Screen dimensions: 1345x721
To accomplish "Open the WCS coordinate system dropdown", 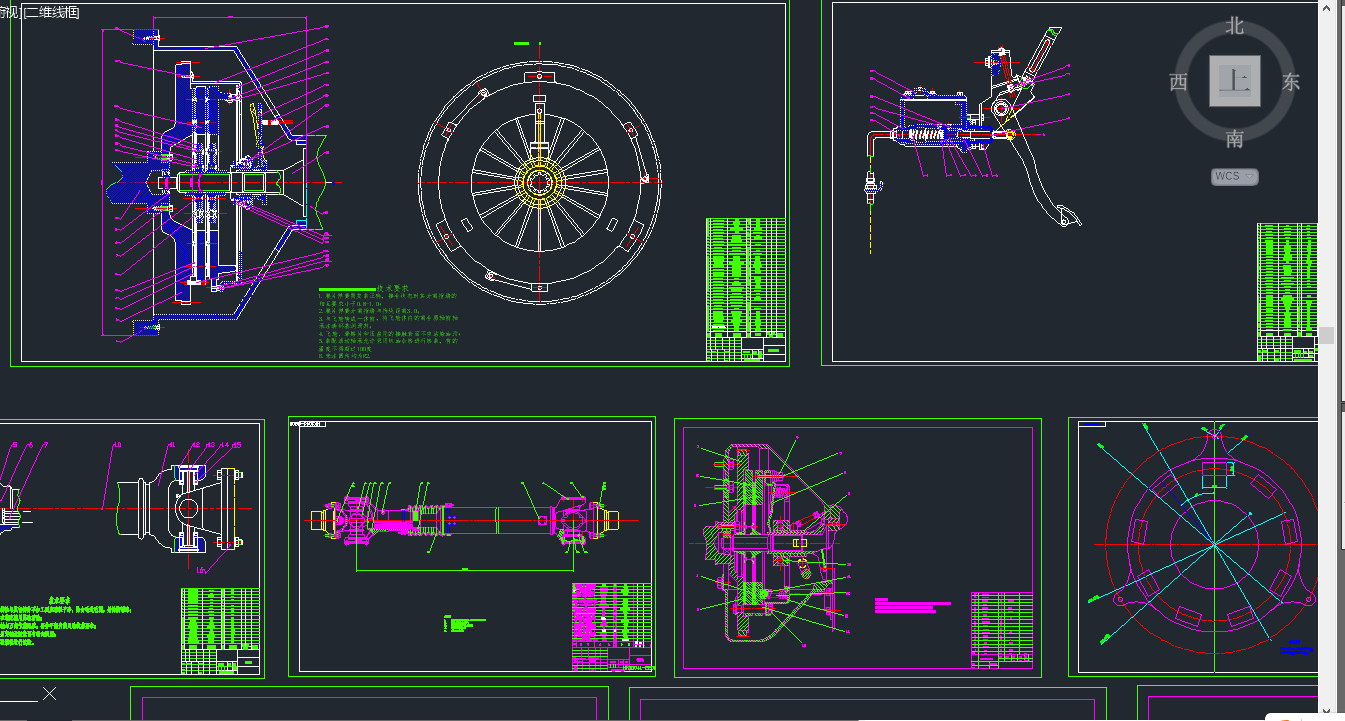I will point(1235,176).
